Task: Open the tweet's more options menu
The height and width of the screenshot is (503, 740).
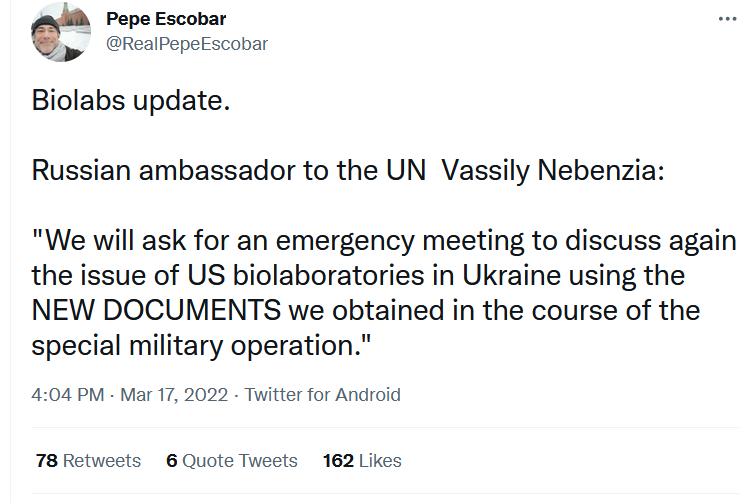Action: click(x=727, y=20)
